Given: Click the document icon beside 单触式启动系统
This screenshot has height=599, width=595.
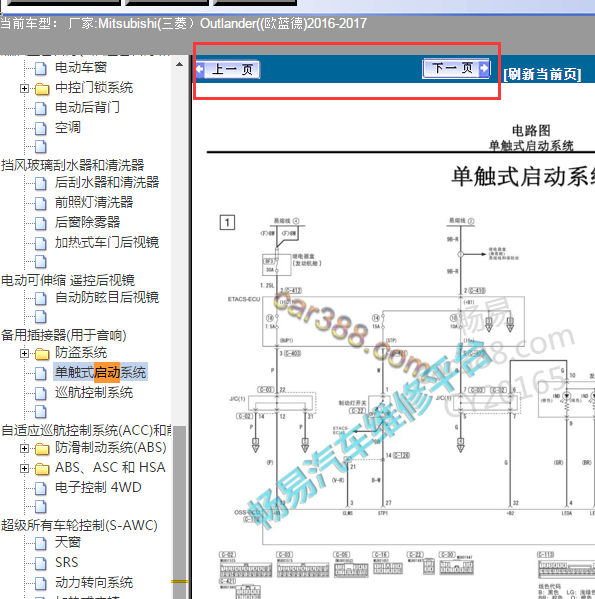Looking at the screenshot, I should coord(40,373).
